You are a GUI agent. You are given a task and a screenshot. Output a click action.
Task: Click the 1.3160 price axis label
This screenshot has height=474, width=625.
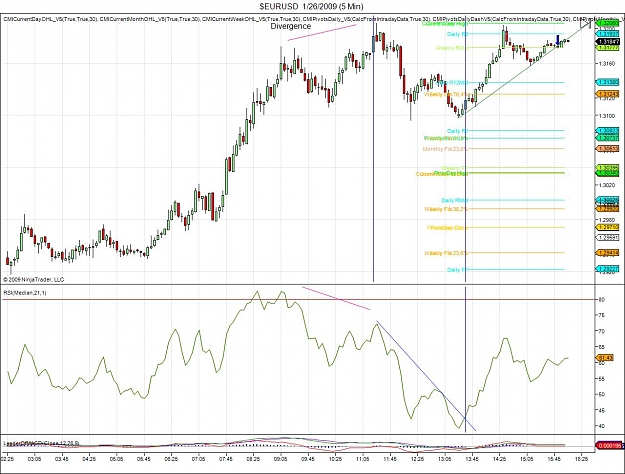click(x=607, y=63)
